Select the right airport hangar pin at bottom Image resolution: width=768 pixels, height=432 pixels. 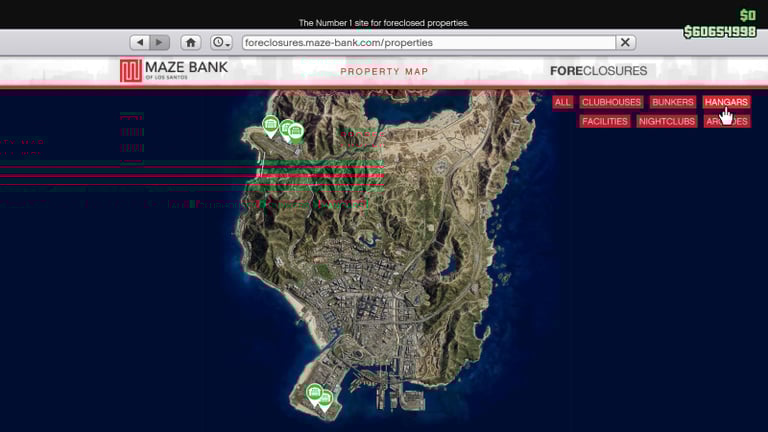click(326, 400)
